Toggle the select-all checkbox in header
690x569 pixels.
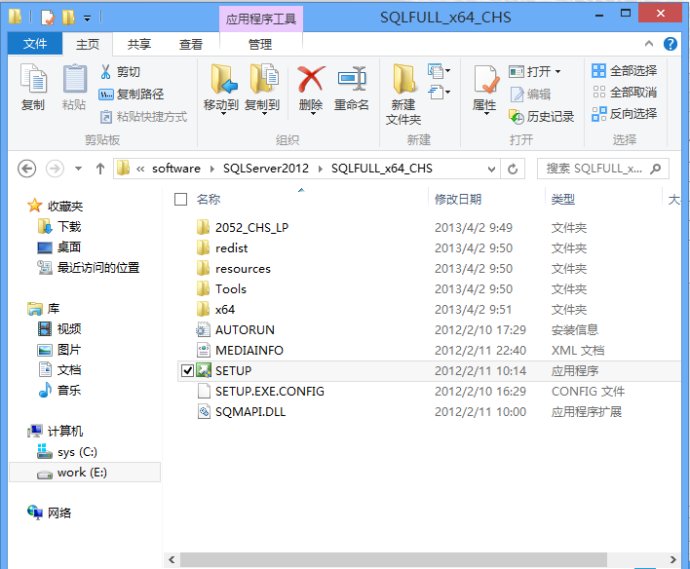(x=181, y=199)
